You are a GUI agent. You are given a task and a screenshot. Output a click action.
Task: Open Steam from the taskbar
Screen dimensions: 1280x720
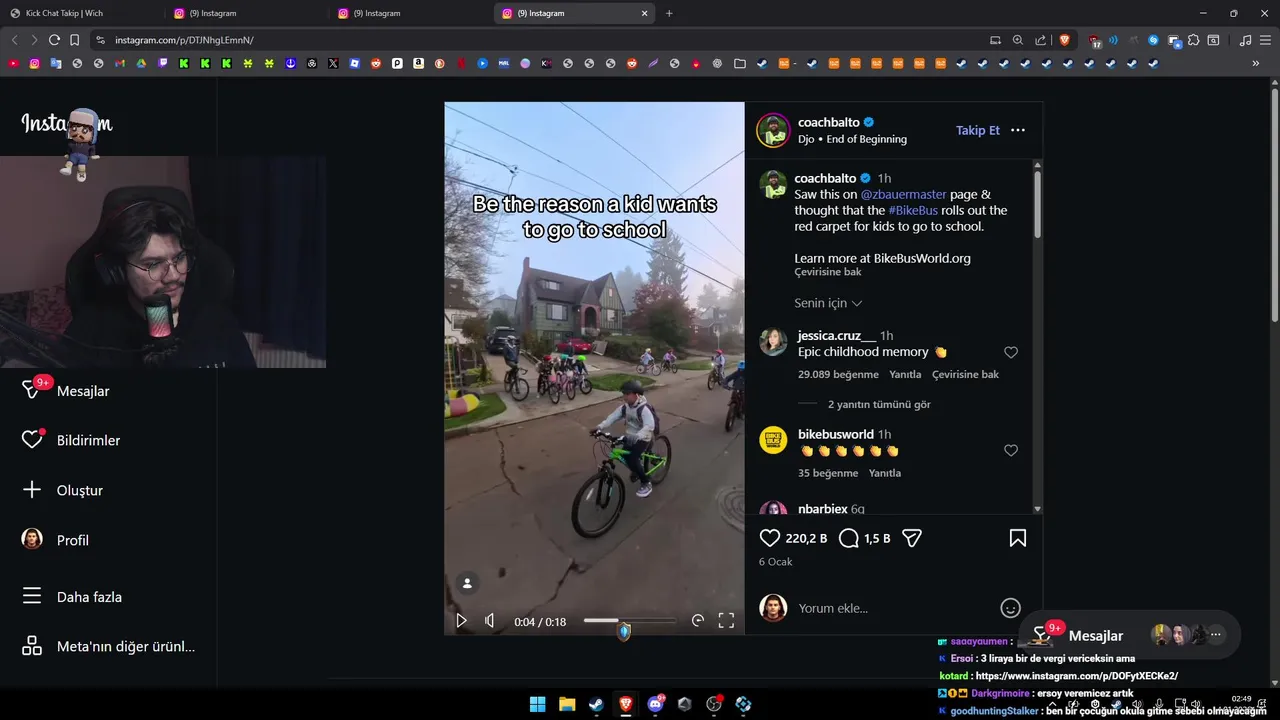coord(596,704)
